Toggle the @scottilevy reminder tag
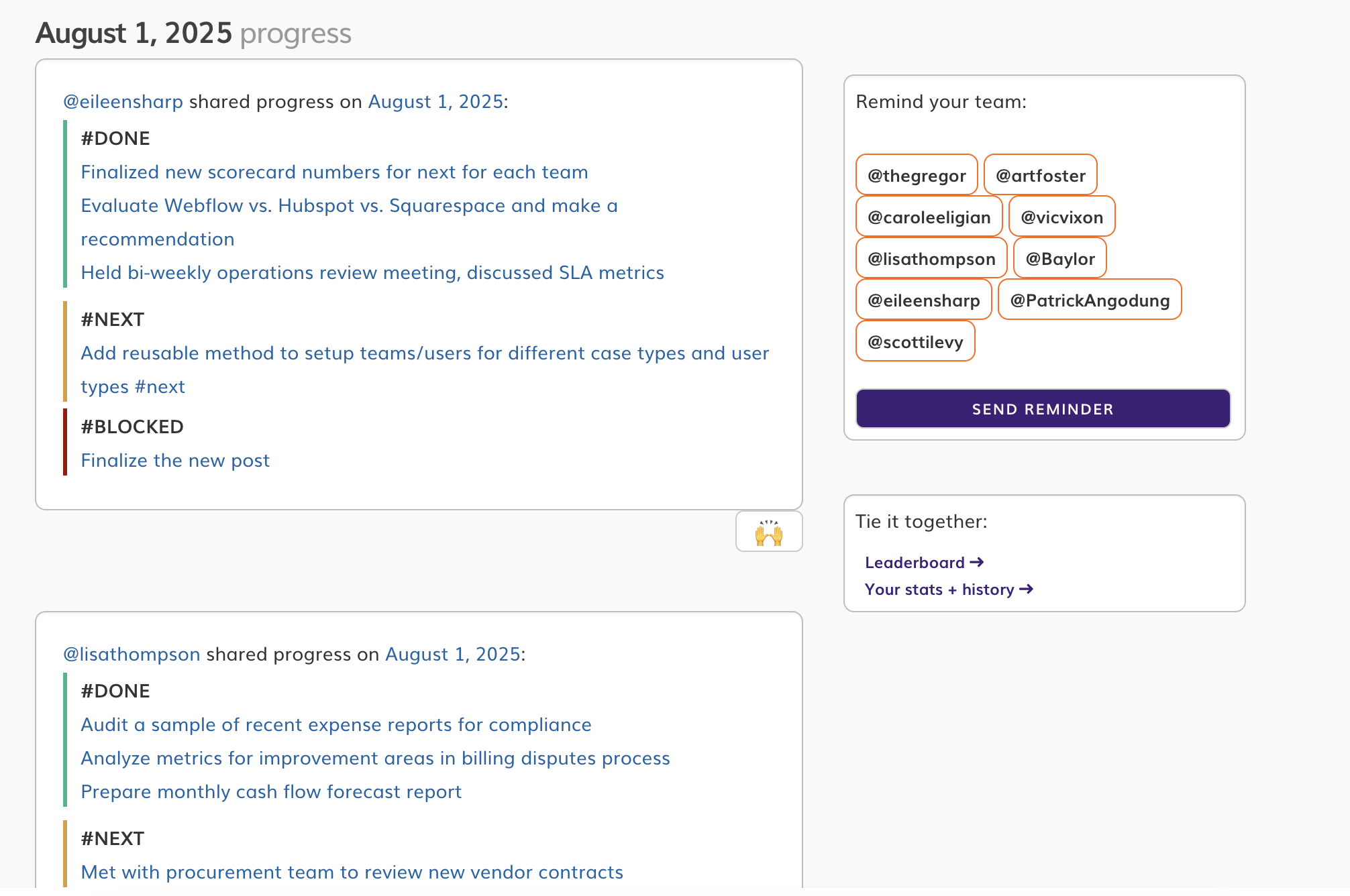 915,341
